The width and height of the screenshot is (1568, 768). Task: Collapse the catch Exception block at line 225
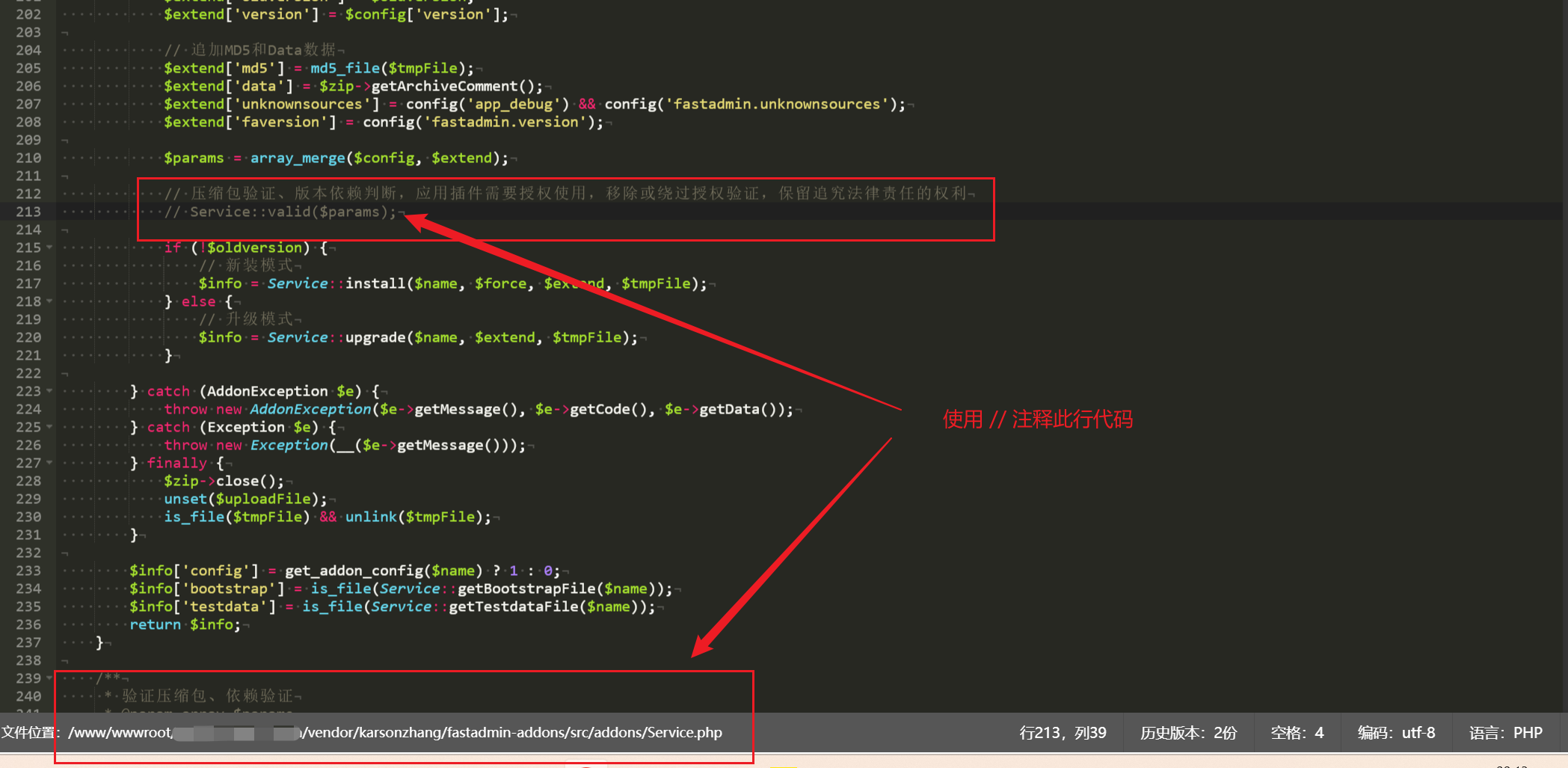[x=48, y=427]
